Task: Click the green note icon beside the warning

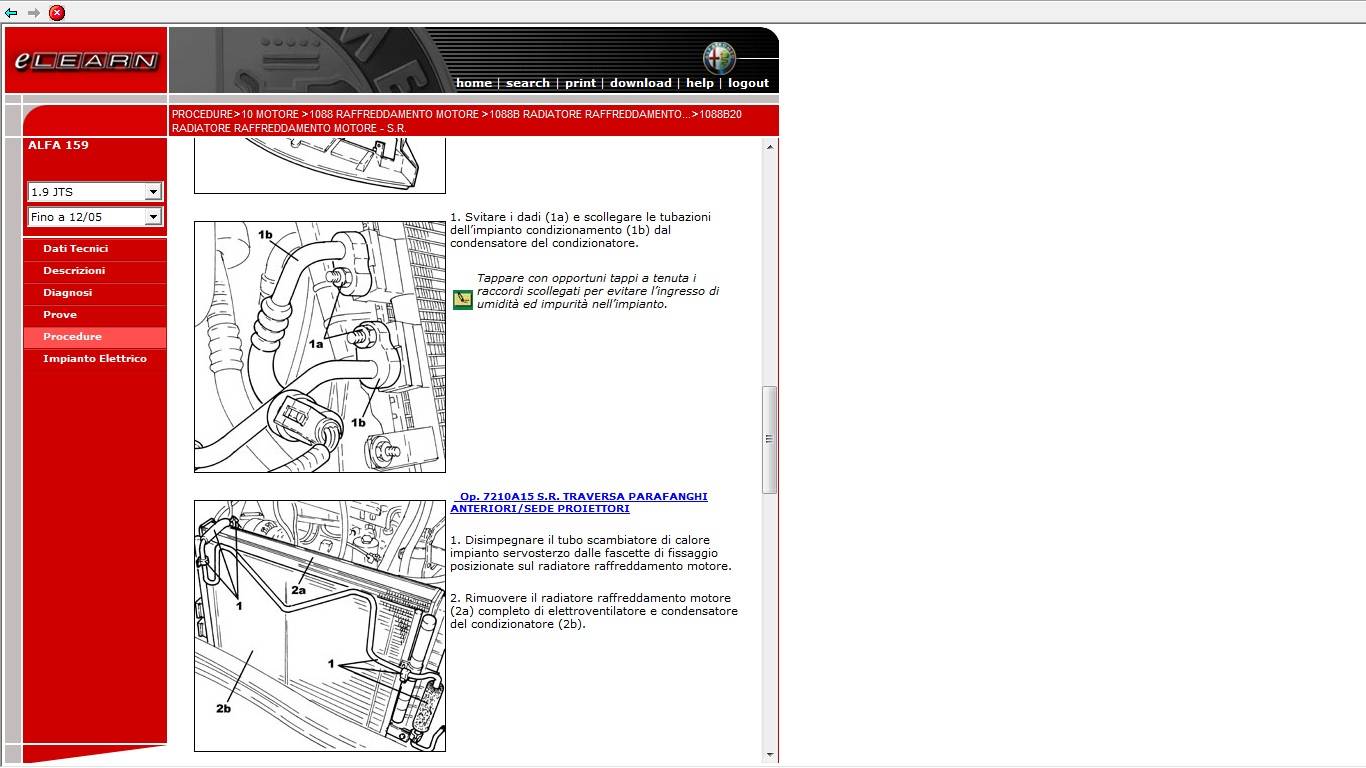Action: pyautogui.click(x=462, y=299)
